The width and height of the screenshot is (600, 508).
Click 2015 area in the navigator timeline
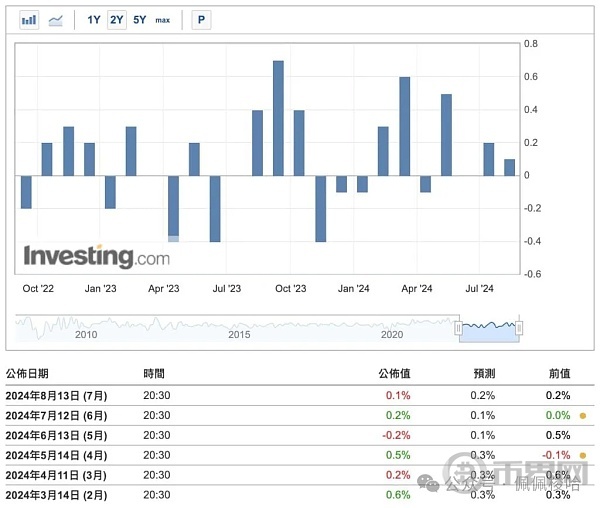coord(238,335)
